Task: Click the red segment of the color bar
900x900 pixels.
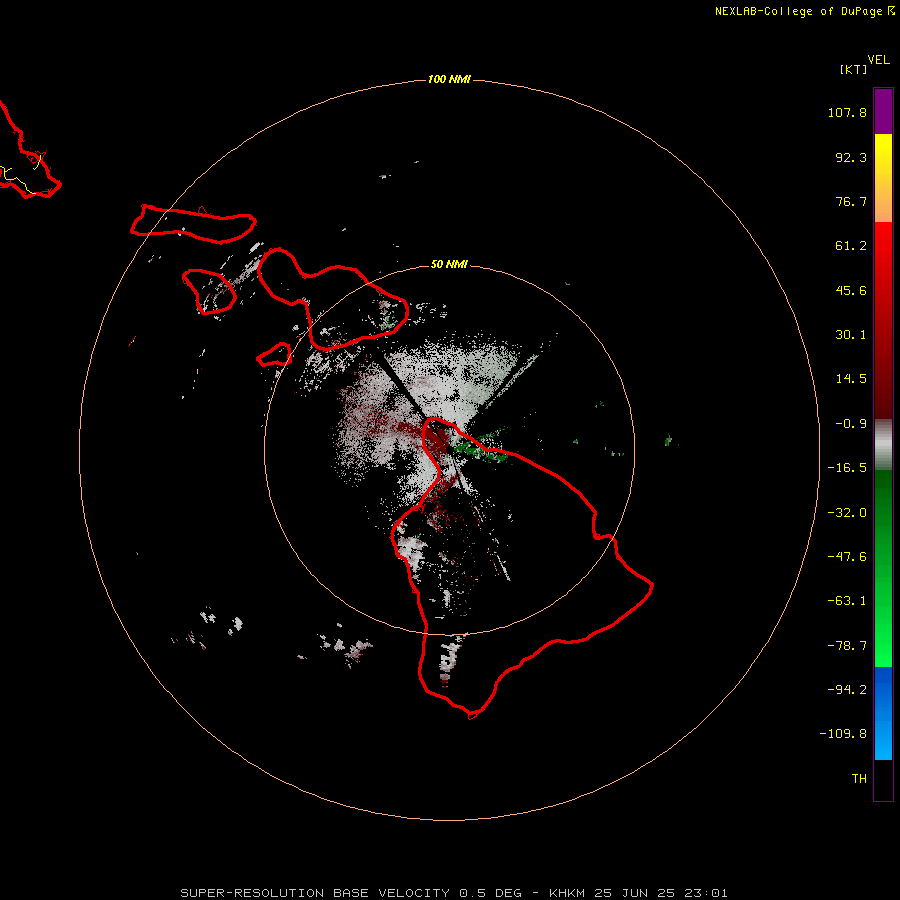Action: point(883,320)
